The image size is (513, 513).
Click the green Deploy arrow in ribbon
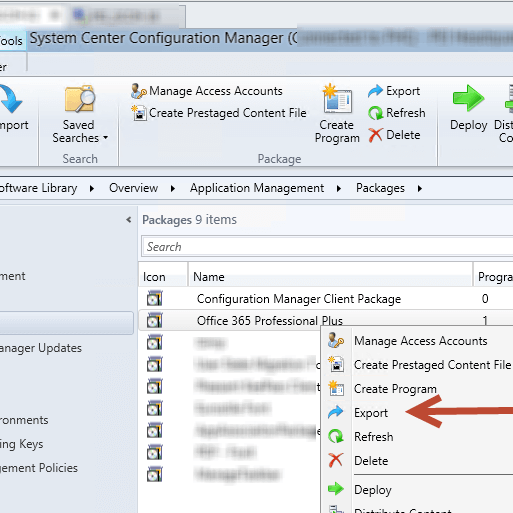coord(468,98)
